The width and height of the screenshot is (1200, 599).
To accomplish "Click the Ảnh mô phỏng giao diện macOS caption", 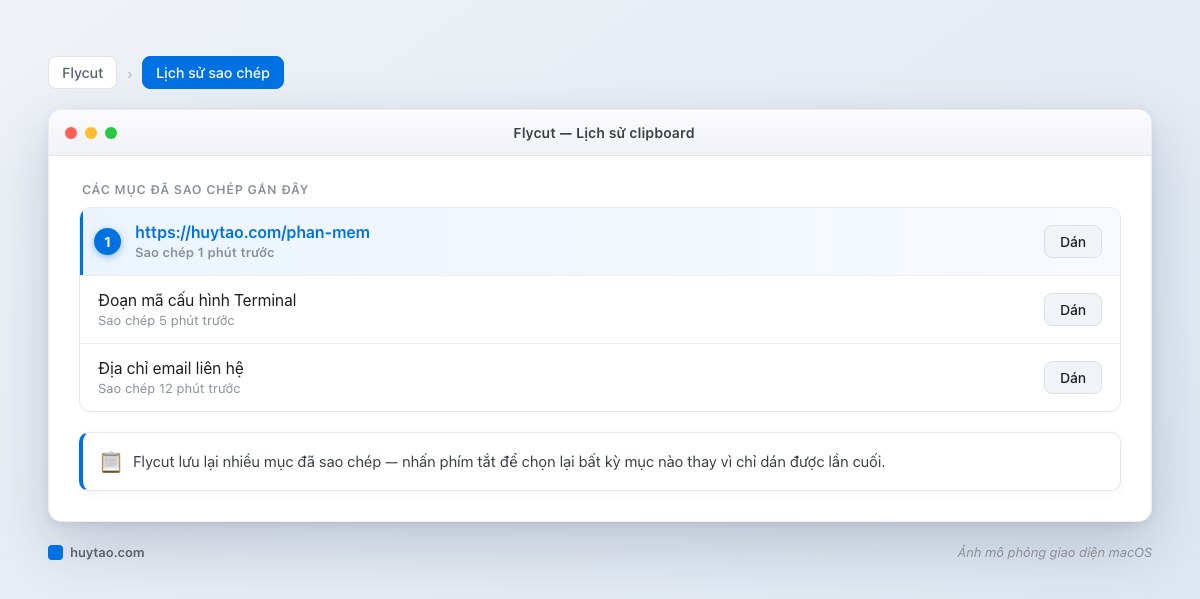I will coord(1054,552).
